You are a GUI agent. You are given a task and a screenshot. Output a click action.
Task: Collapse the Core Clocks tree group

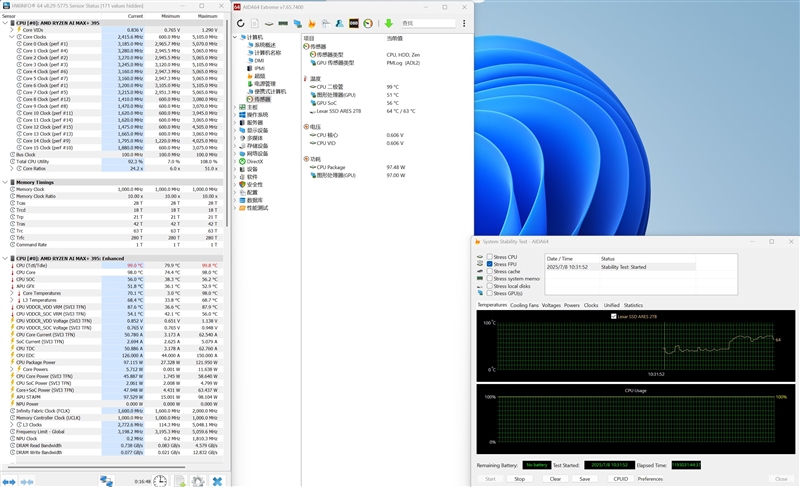tap(12, 37)
